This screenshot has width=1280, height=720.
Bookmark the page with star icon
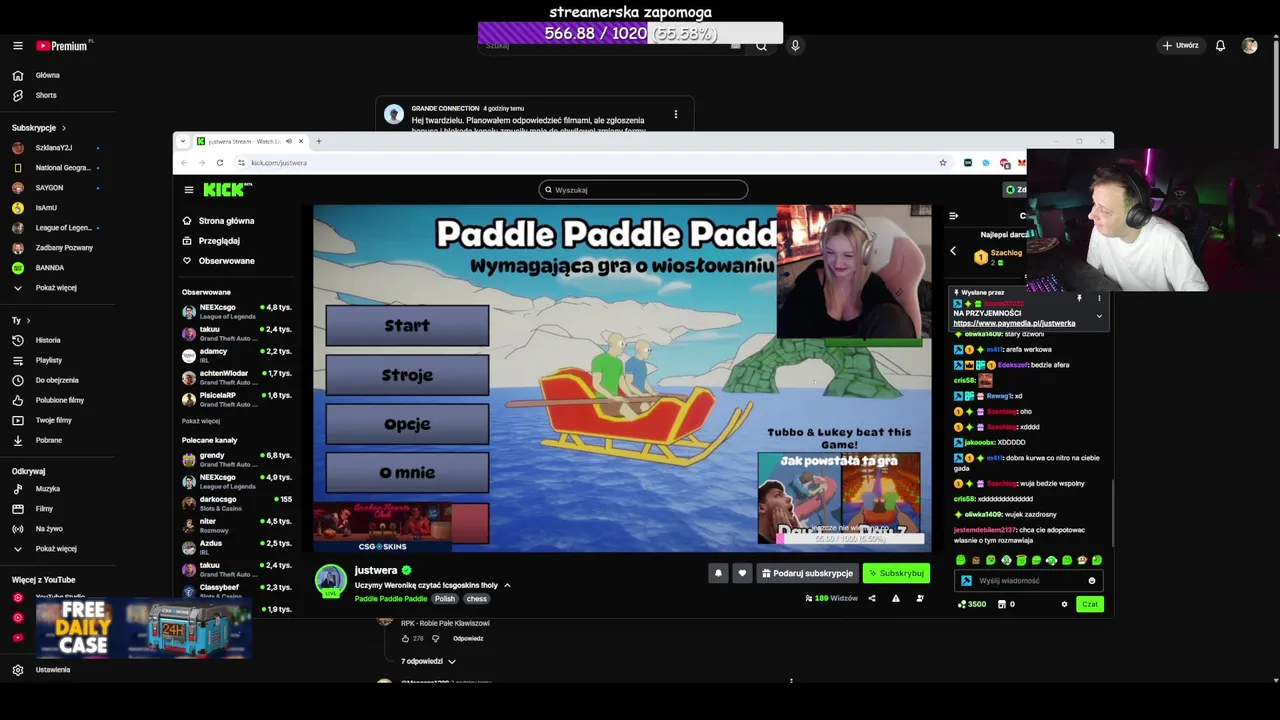point(942,162)
